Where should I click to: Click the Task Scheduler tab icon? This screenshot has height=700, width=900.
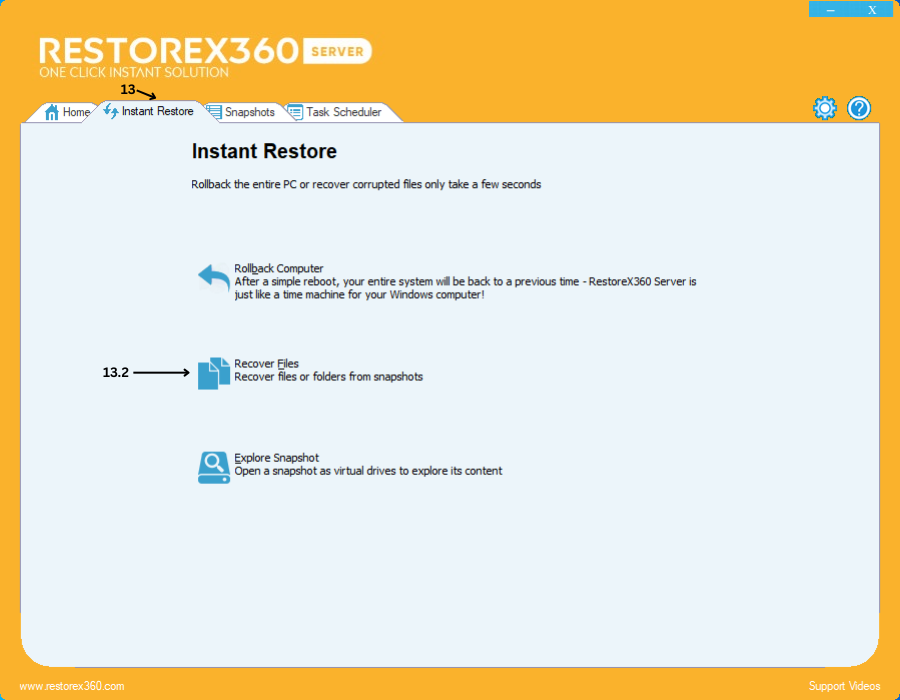[295, 112]
